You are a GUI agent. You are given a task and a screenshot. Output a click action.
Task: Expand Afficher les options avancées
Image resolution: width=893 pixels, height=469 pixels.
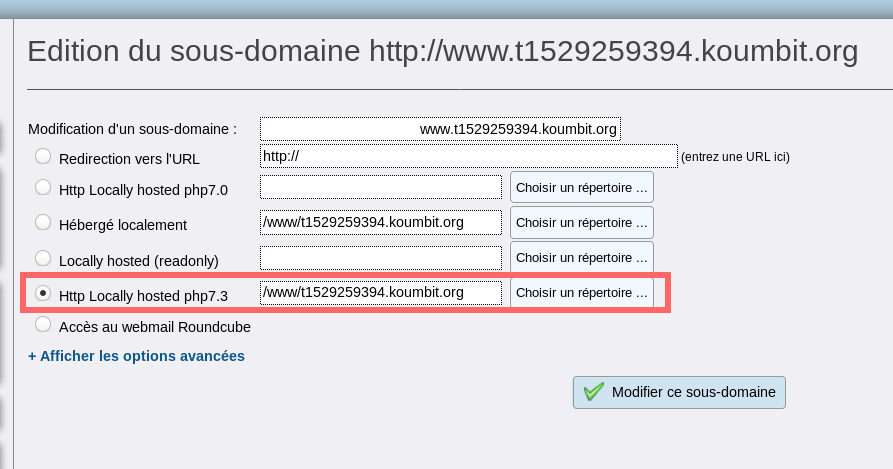pos(137,356)
